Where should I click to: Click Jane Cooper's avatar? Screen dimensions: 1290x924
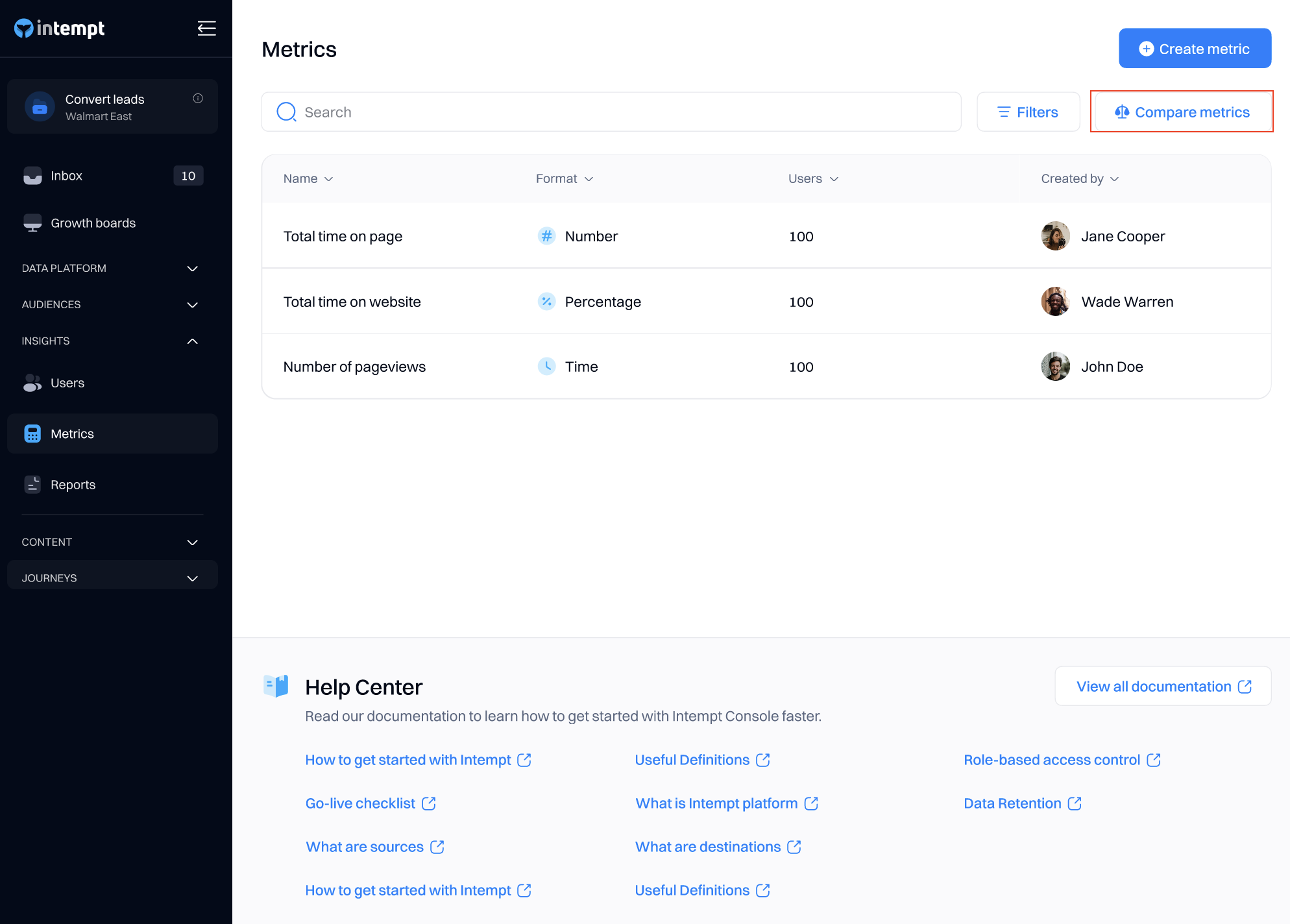click(1055, 236)
